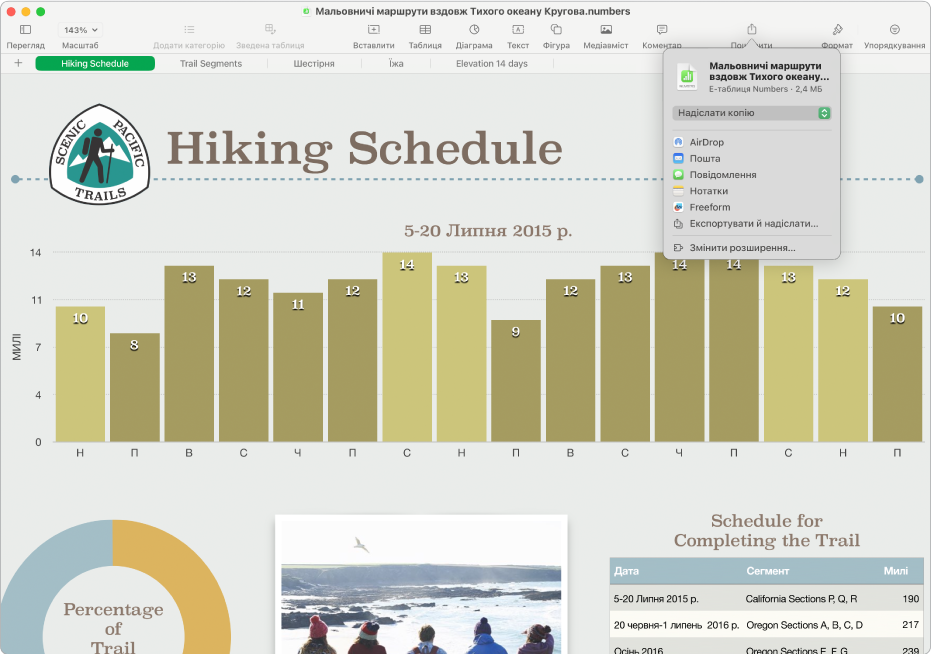Viewport: 931px width, 654px height.
Task: Select the chart bar labeled 11
Action: [297, 367]
